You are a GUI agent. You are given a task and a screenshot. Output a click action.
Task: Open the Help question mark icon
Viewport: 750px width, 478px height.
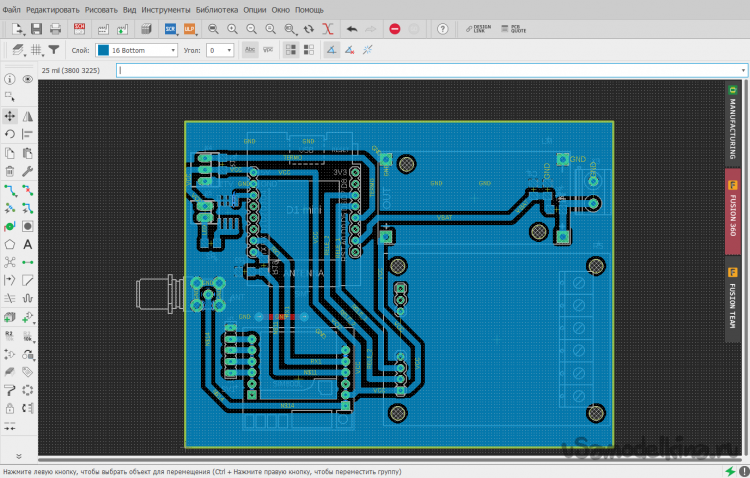[441, 29]
